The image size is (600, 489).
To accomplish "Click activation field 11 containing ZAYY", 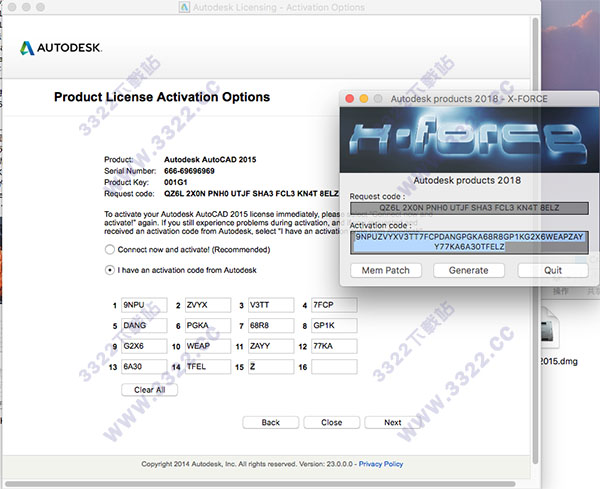I will click(x=271, y=346).
